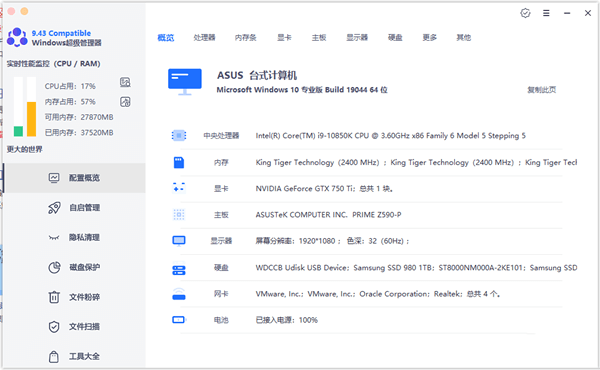The height and width of the screenshot is (370, 600).
Task: Click the VMware, Inc. network adapter text
Action: (378, 294)
